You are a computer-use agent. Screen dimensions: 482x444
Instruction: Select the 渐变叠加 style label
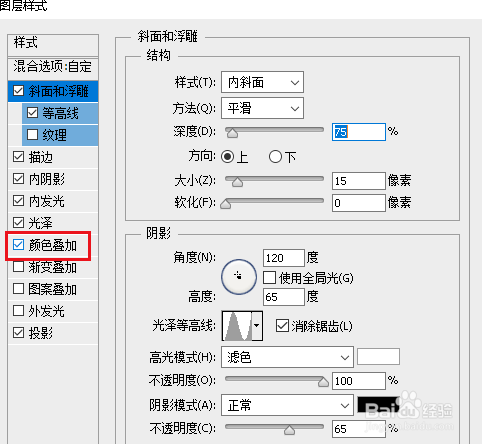pyautogui.click(x=53, y=267)
